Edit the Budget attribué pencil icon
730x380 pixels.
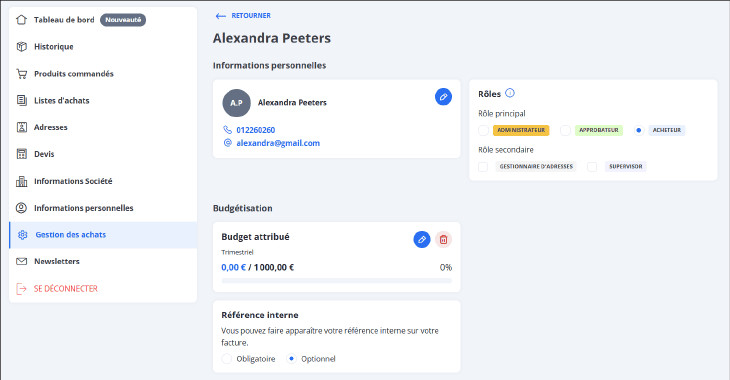(x=422, y=239)
